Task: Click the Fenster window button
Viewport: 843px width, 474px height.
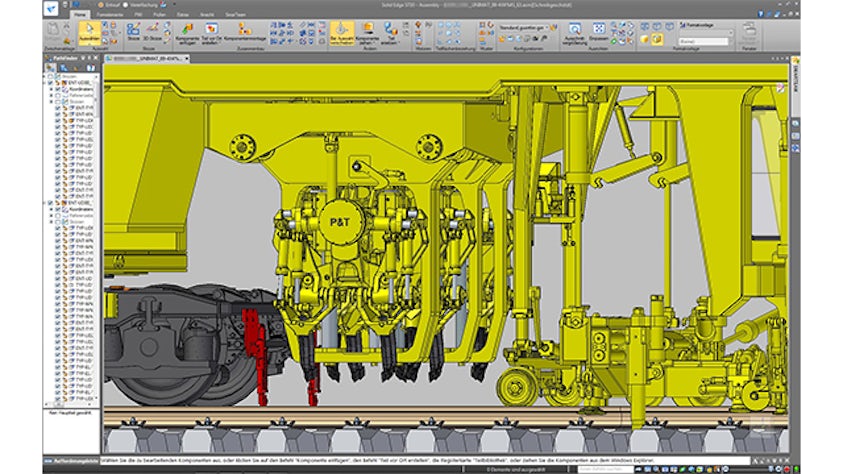Action: tap(749, 33)
